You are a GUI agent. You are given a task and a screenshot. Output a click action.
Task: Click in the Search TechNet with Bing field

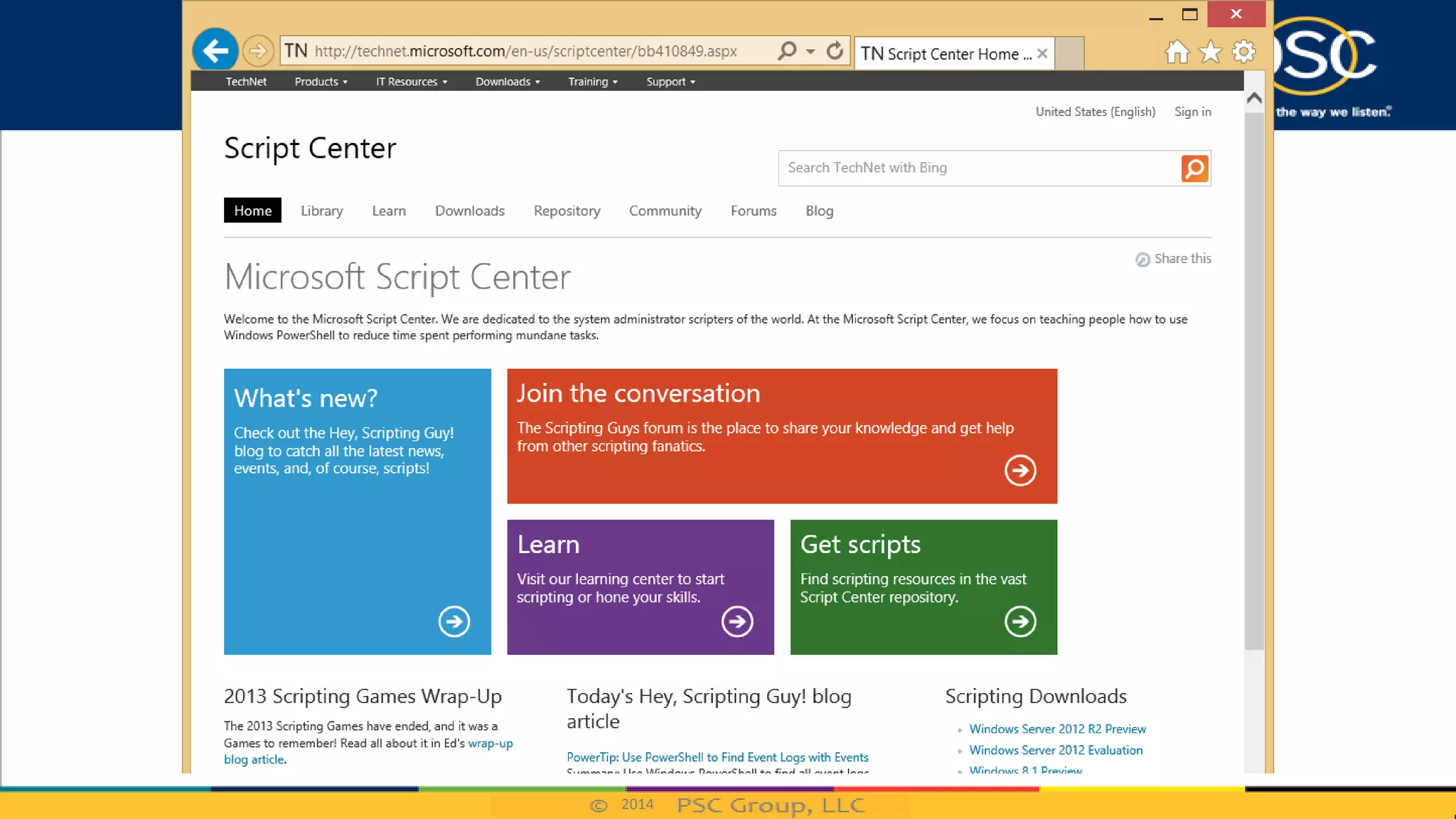coord(978,168)
